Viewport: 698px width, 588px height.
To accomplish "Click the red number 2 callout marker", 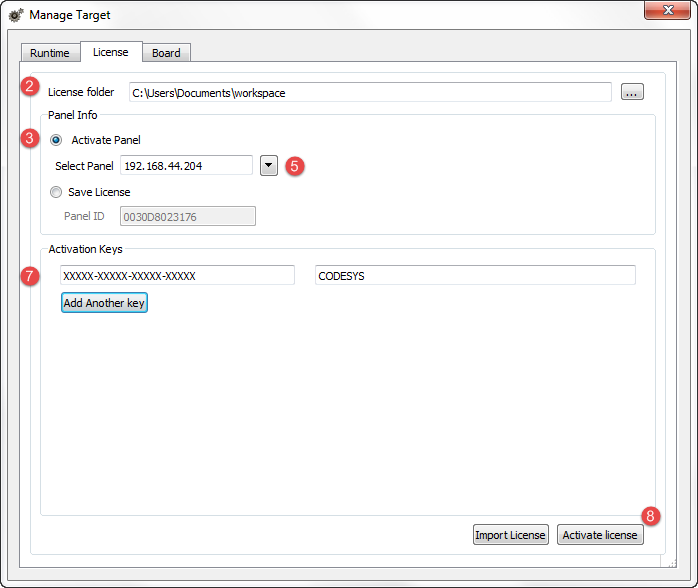I will [31, 86].
